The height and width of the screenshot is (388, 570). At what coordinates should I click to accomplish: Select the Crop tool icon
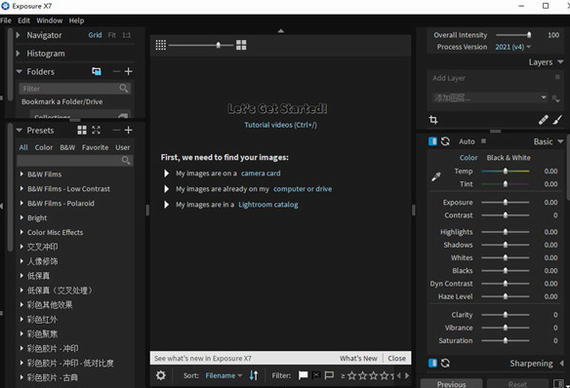(x=433, y=120)
